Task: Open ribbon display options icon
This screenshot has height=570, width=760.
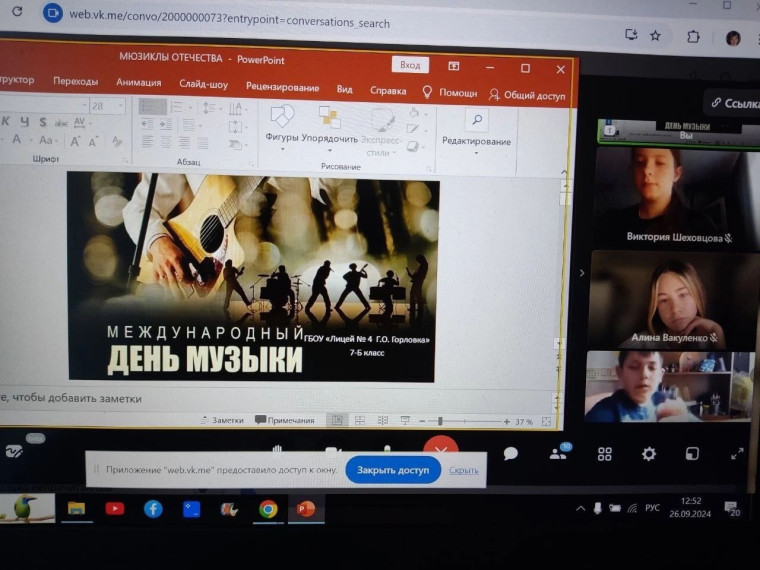Action: [454, 66]
